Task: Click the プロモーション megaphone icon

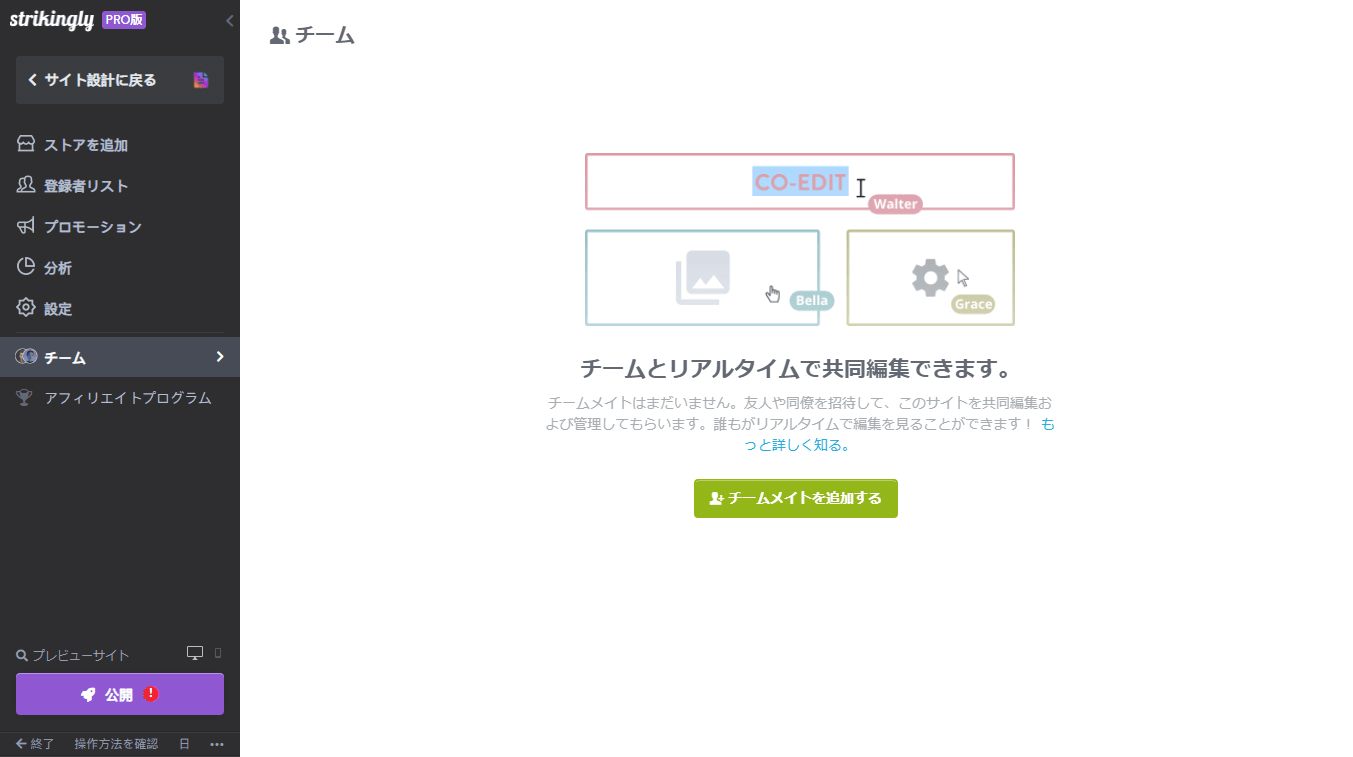Action: [x=25, y=226]
